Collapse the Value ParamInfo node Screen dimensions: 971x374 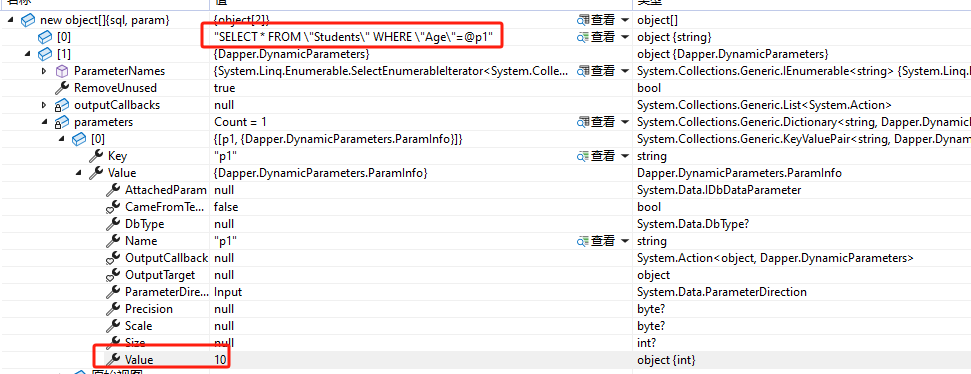click(79, 173)
